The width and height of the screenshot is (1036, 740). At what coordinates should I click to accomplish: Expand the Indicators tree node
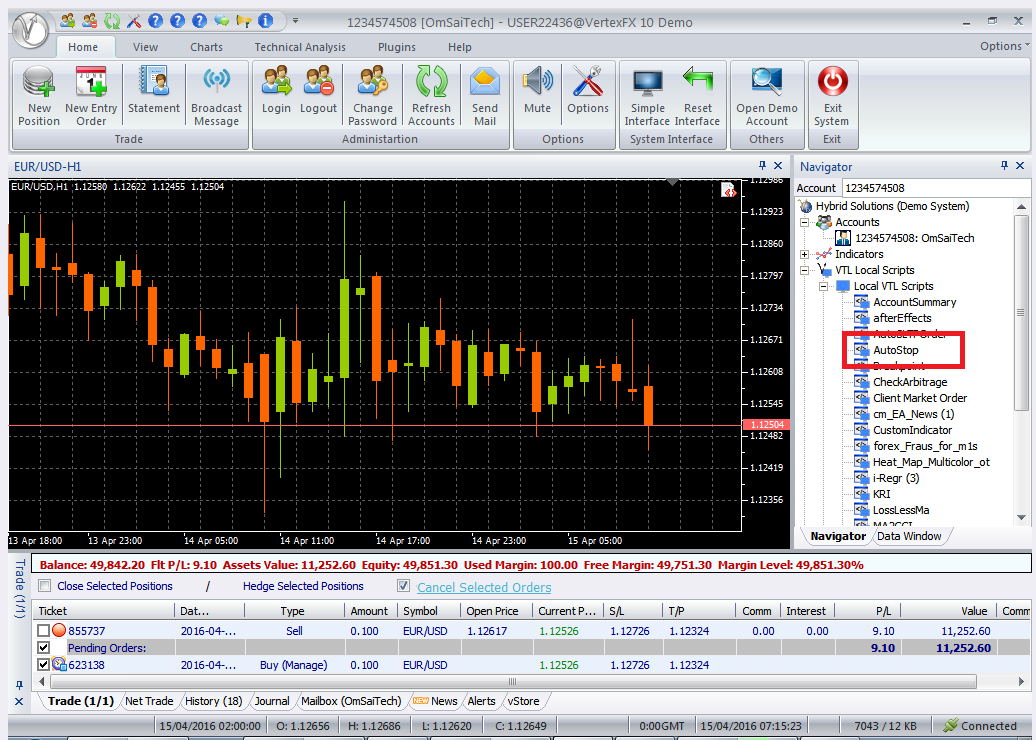coord(805,254)
